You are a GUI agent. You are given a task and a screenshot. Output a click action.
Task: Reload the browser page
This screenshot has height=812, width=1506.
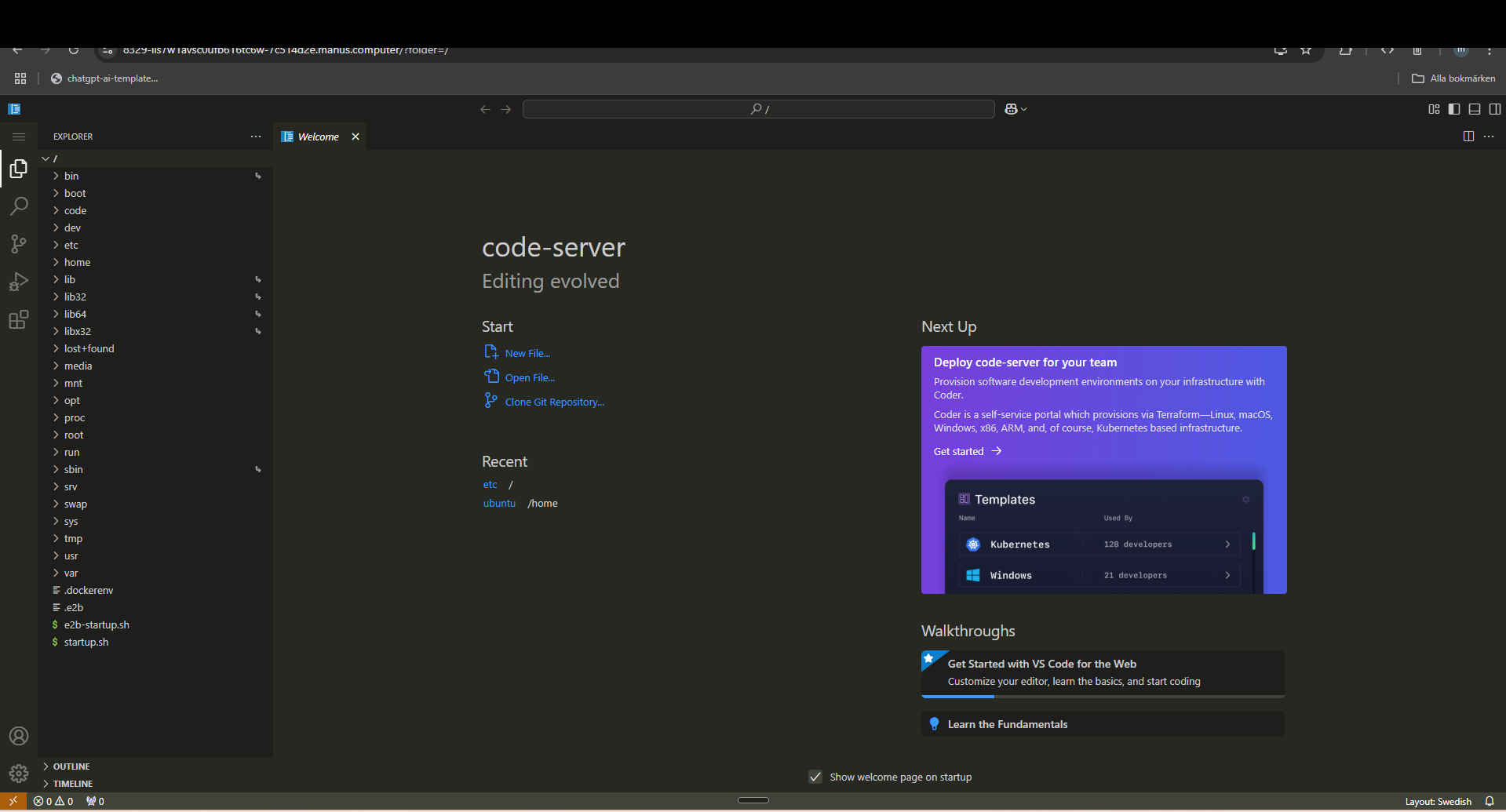tap(74, 50)
